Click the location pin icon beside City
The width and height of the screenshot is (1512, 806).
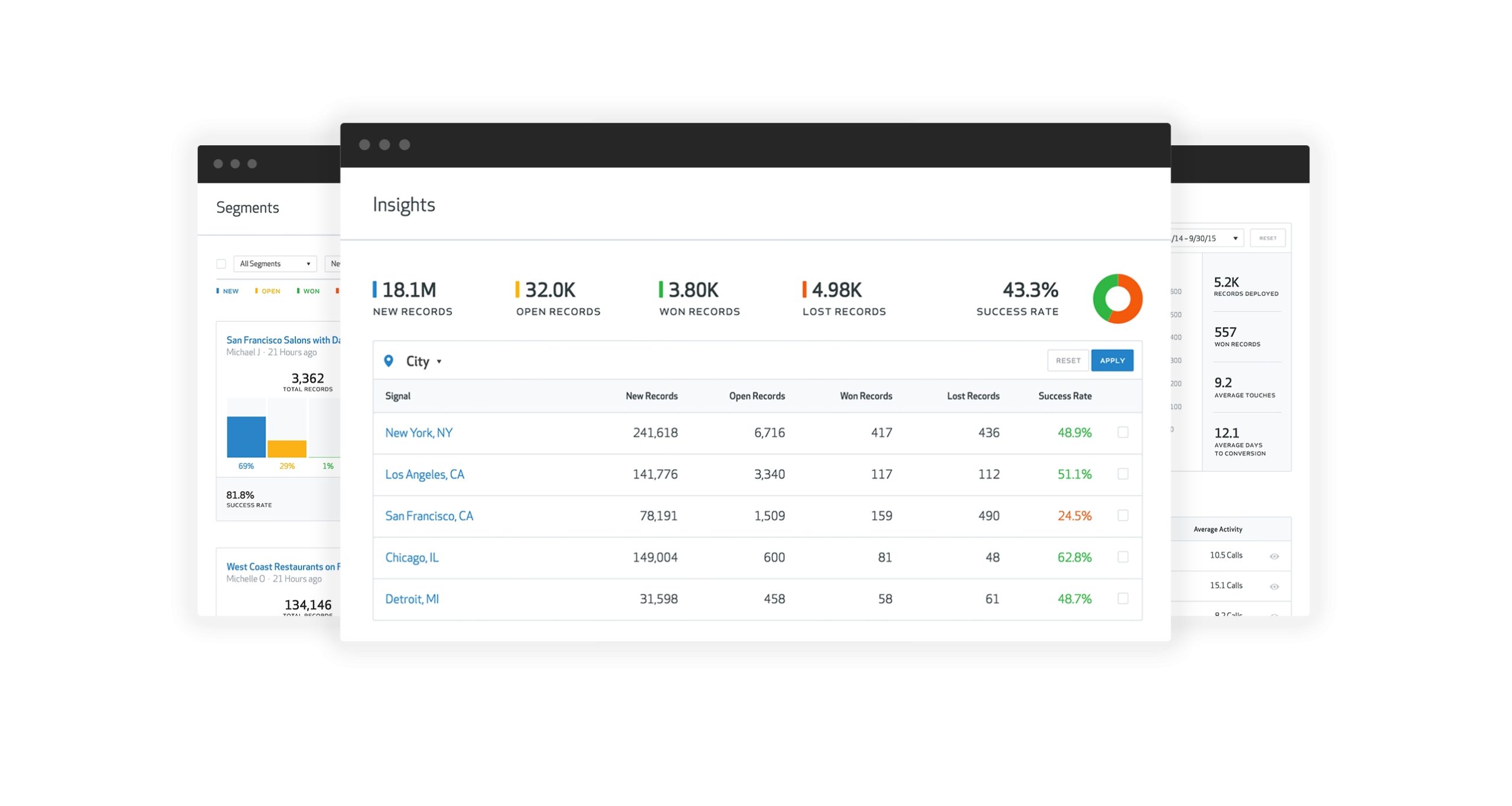click(x=388, y=360)
